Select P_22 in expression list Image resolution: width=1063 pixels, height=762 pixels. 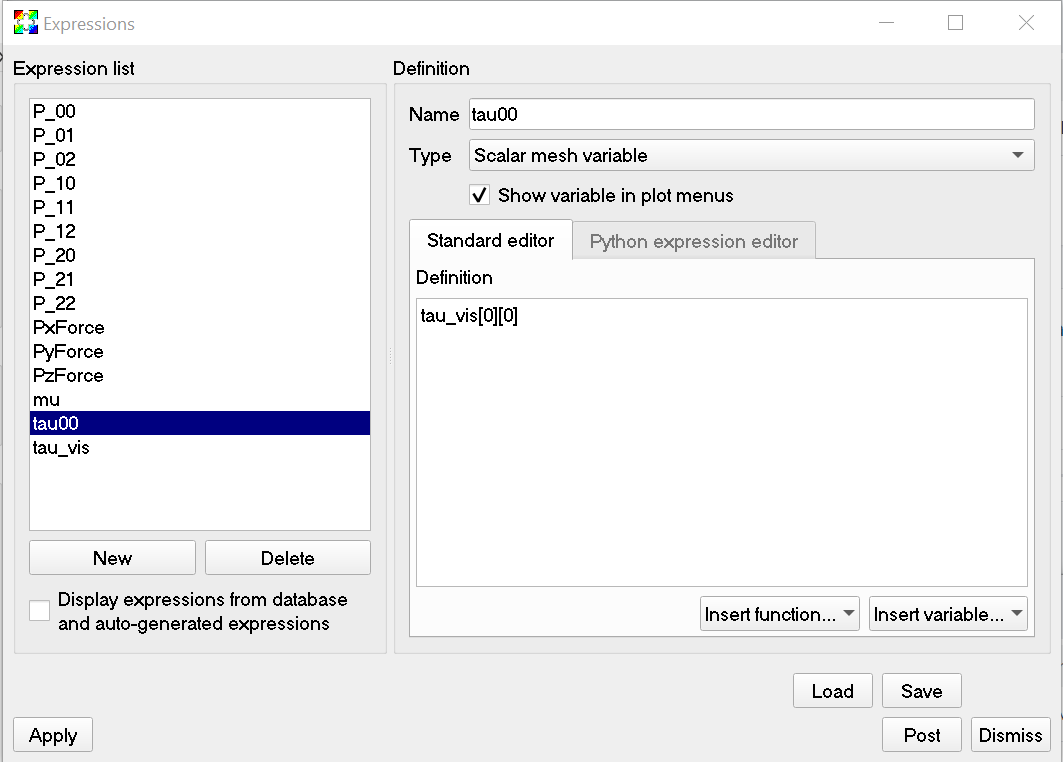click(x=200, y=303)
